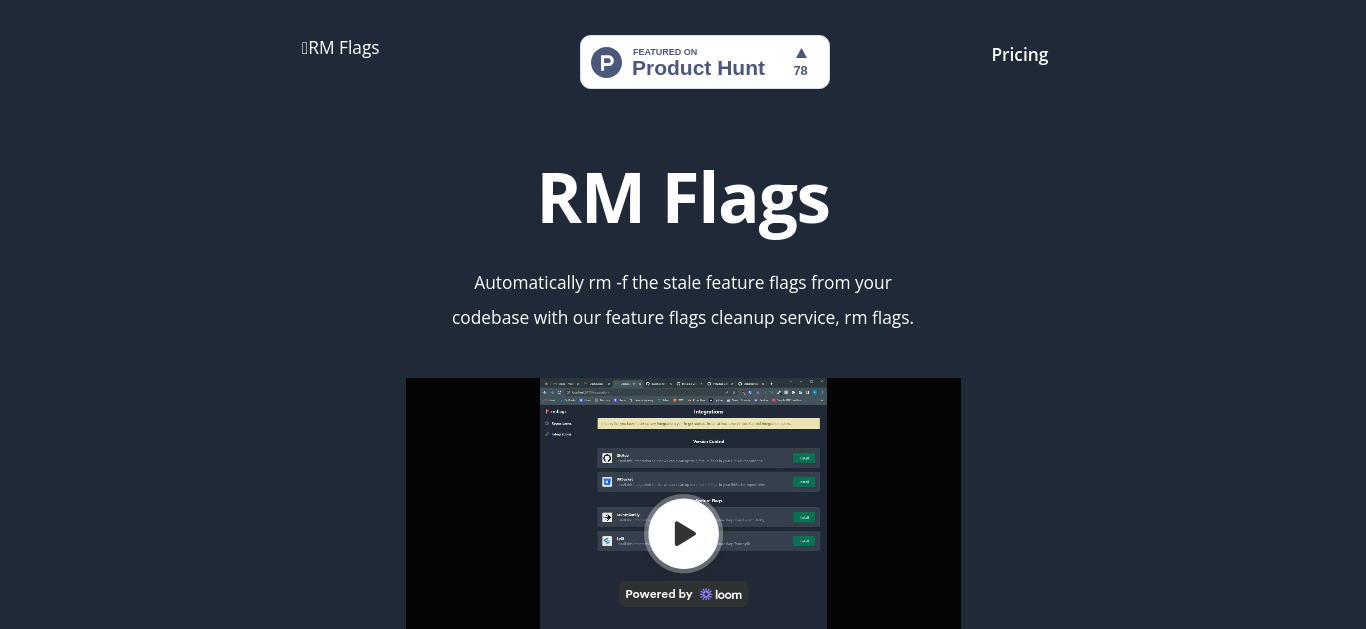Image resolution: width=1366 pixels, height=629 pixels.
Task: Play the Loom demo video
Action: point(684,533)
